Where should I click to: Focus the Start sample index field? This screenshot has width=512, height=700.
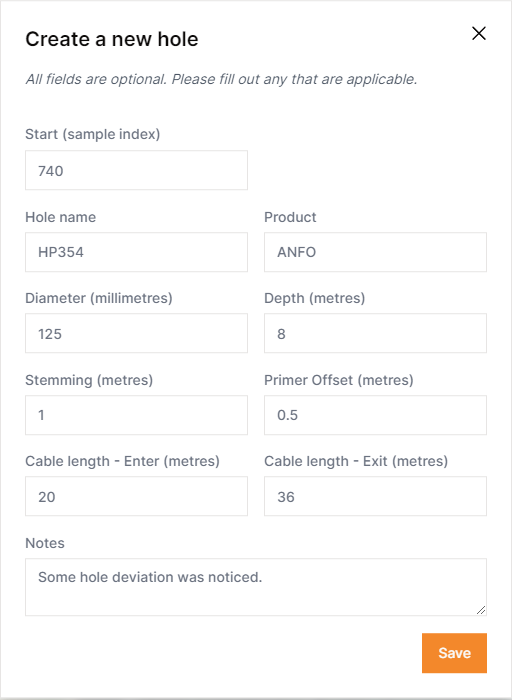[136, 170]
